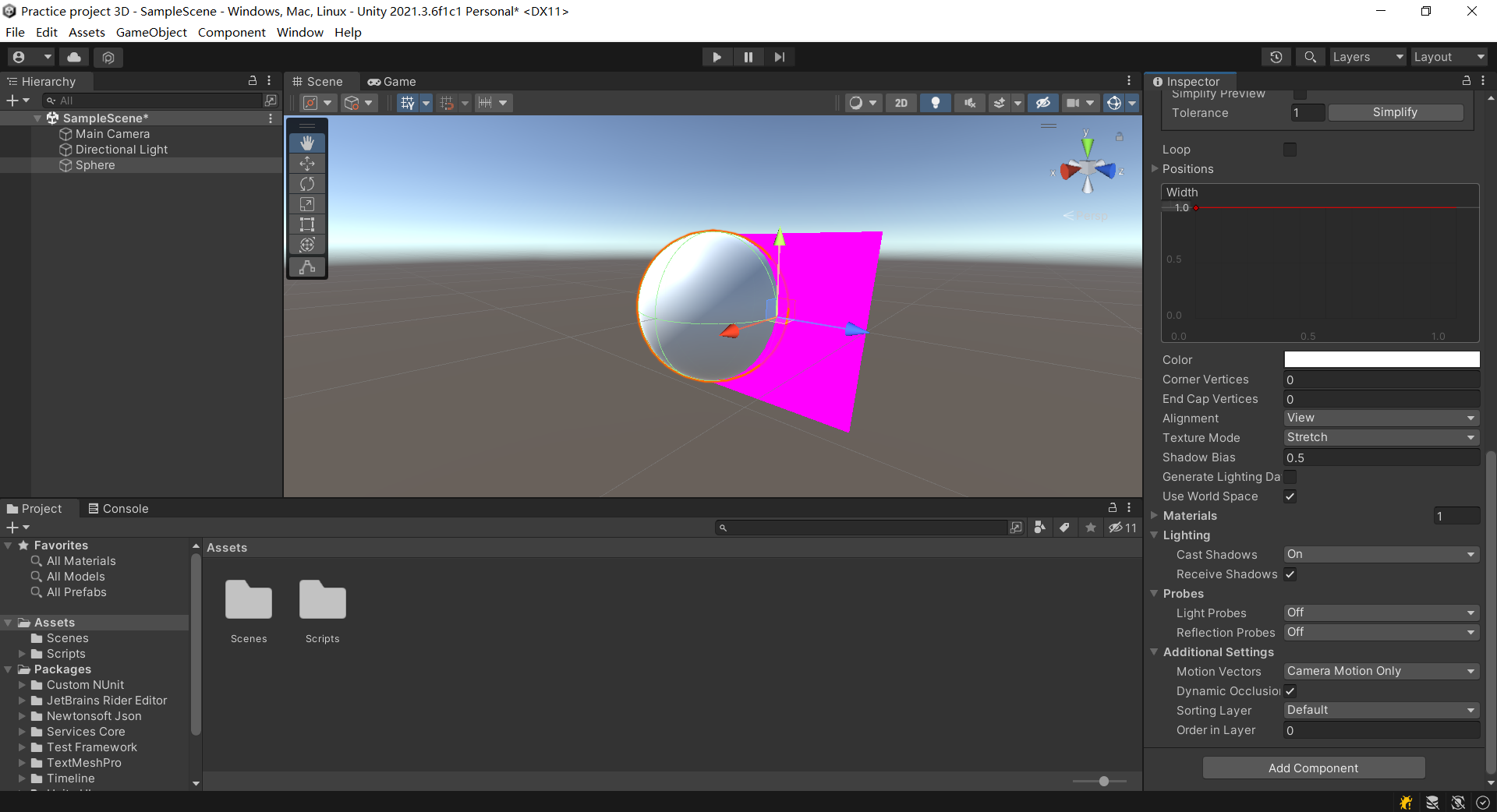Open the Cast Shadows dropdown
Image resolution: width=1497 pixels, height=812 pixels.
click(x=1382, y=555)
